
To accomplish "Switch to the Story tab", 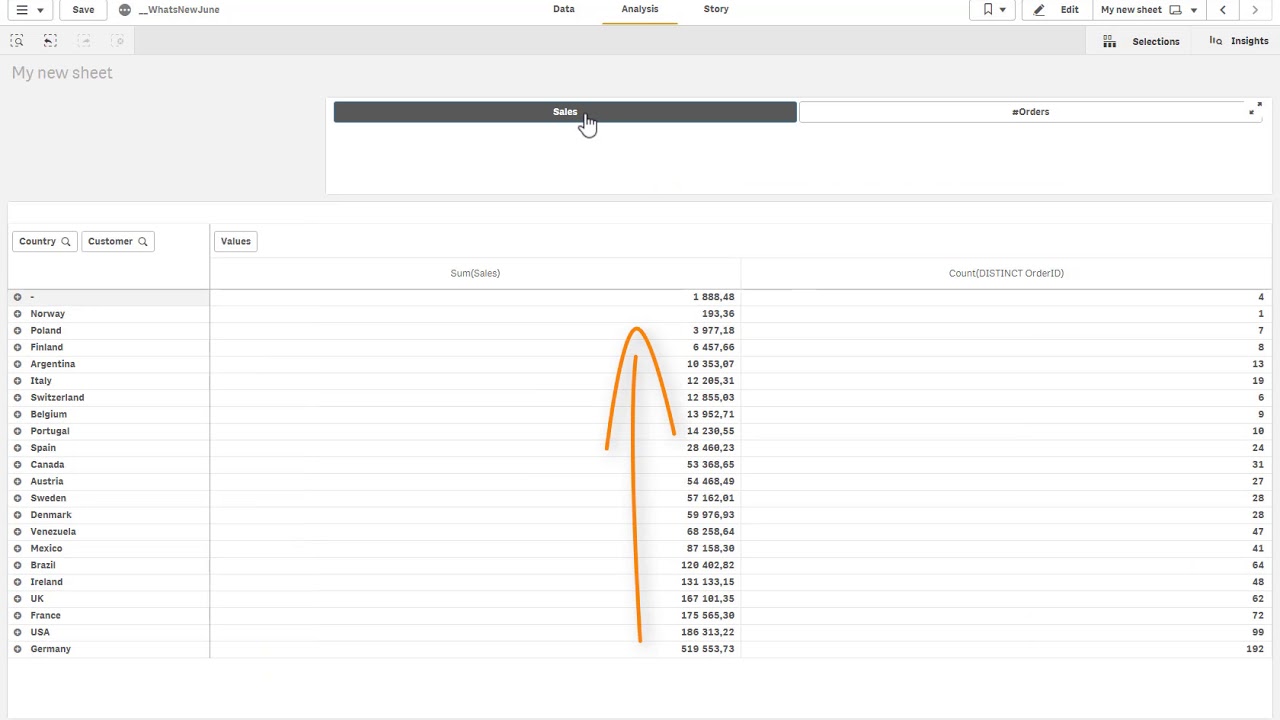I will coord(716,9).
